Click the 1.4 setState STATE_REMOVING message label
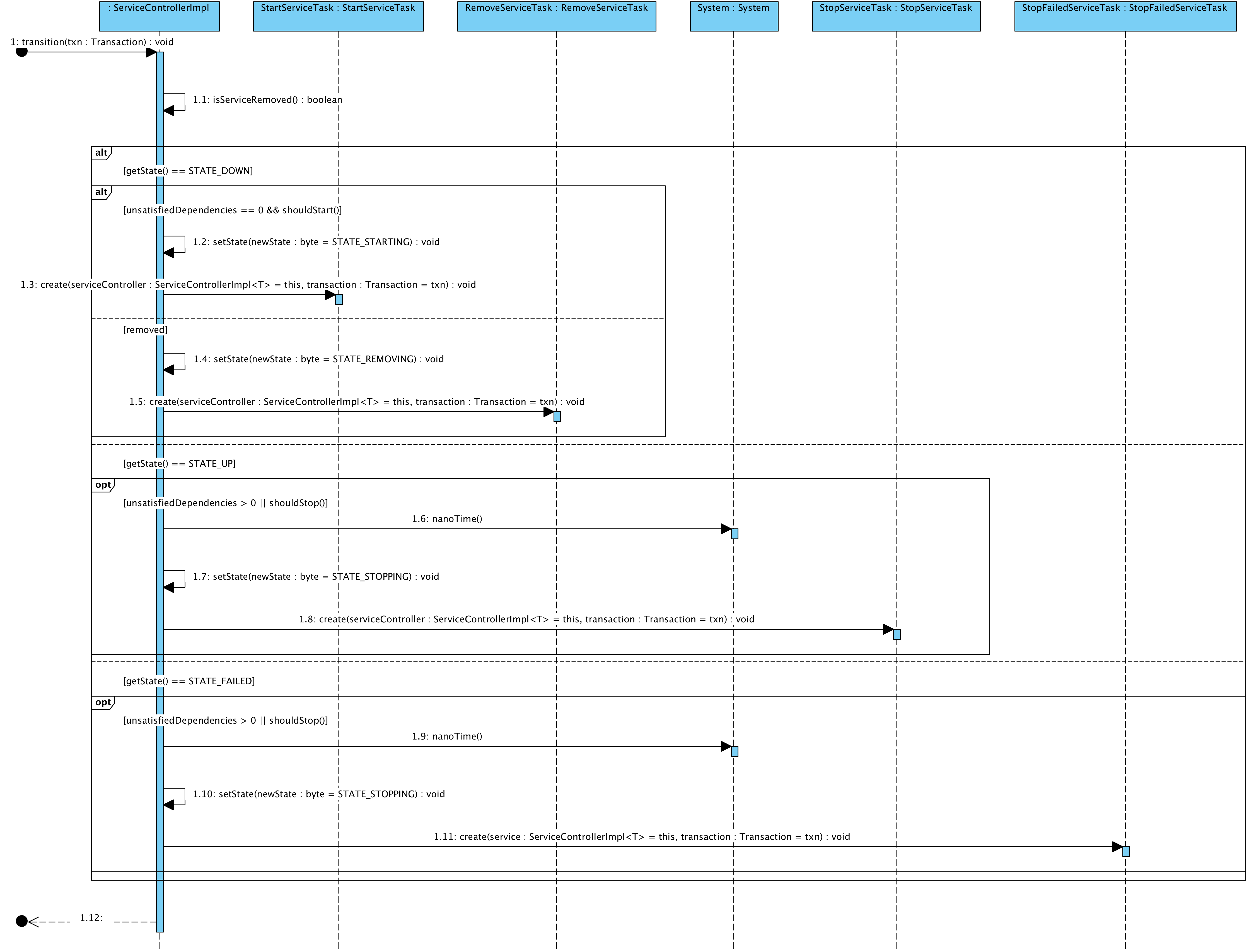 coord(318,359)
